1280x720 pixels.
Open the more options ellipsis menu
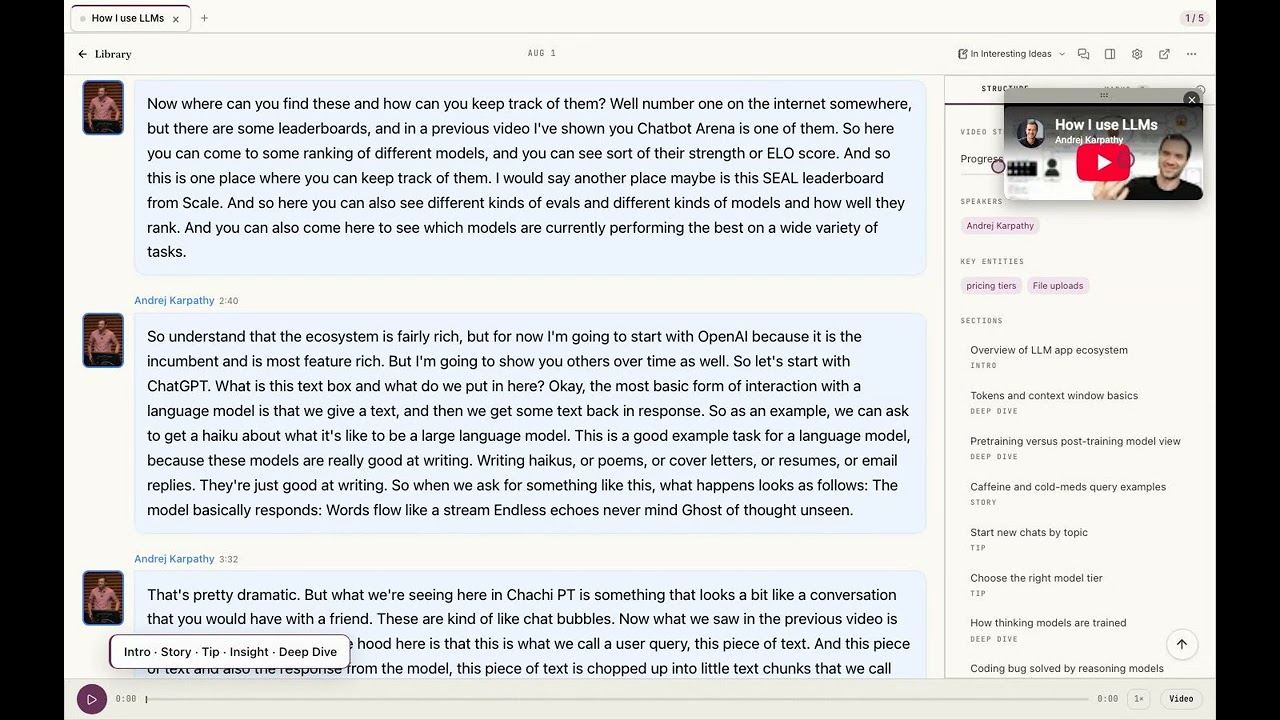[1191, 54]
